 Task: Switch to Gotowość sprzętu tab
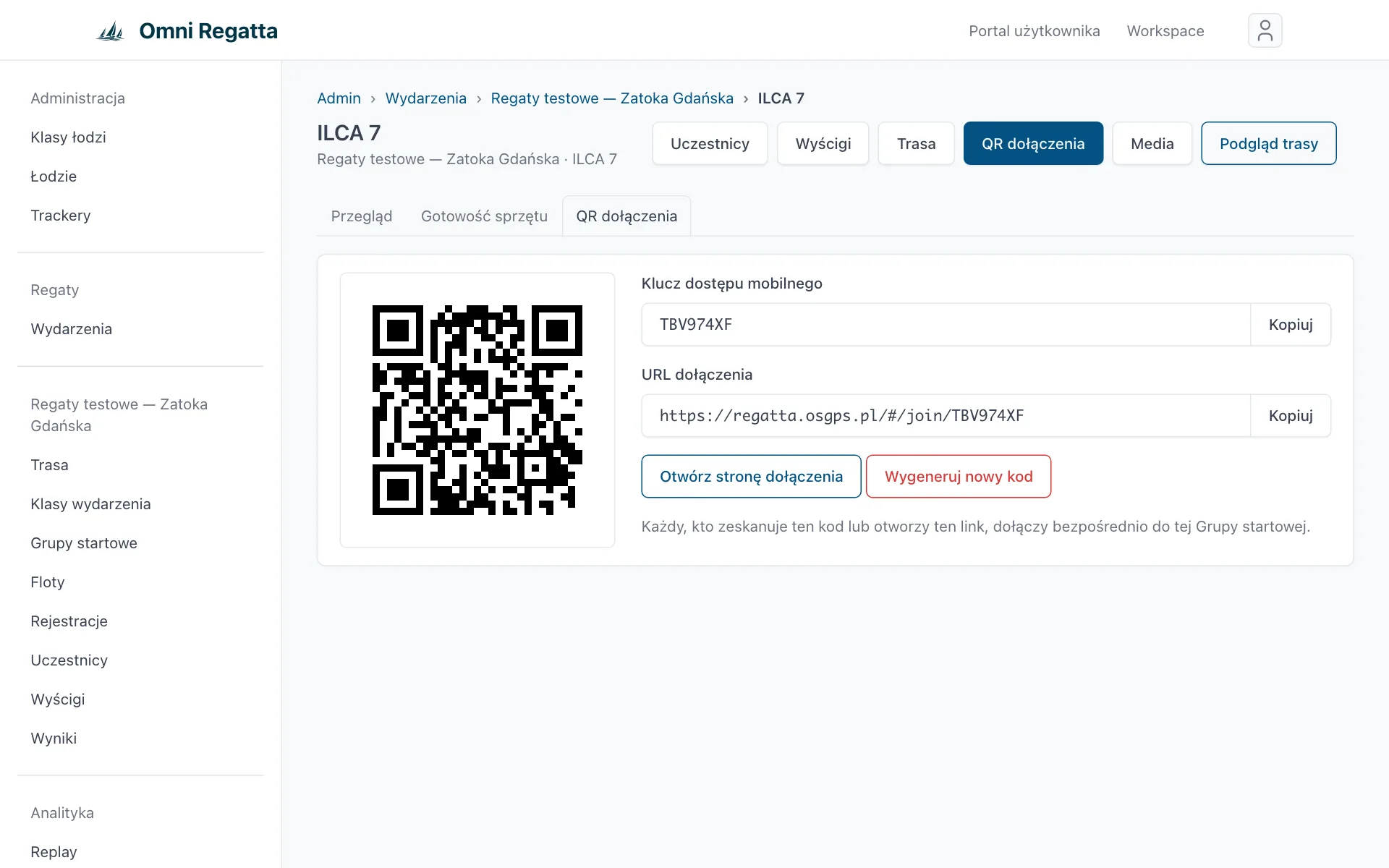pos(484,216)
